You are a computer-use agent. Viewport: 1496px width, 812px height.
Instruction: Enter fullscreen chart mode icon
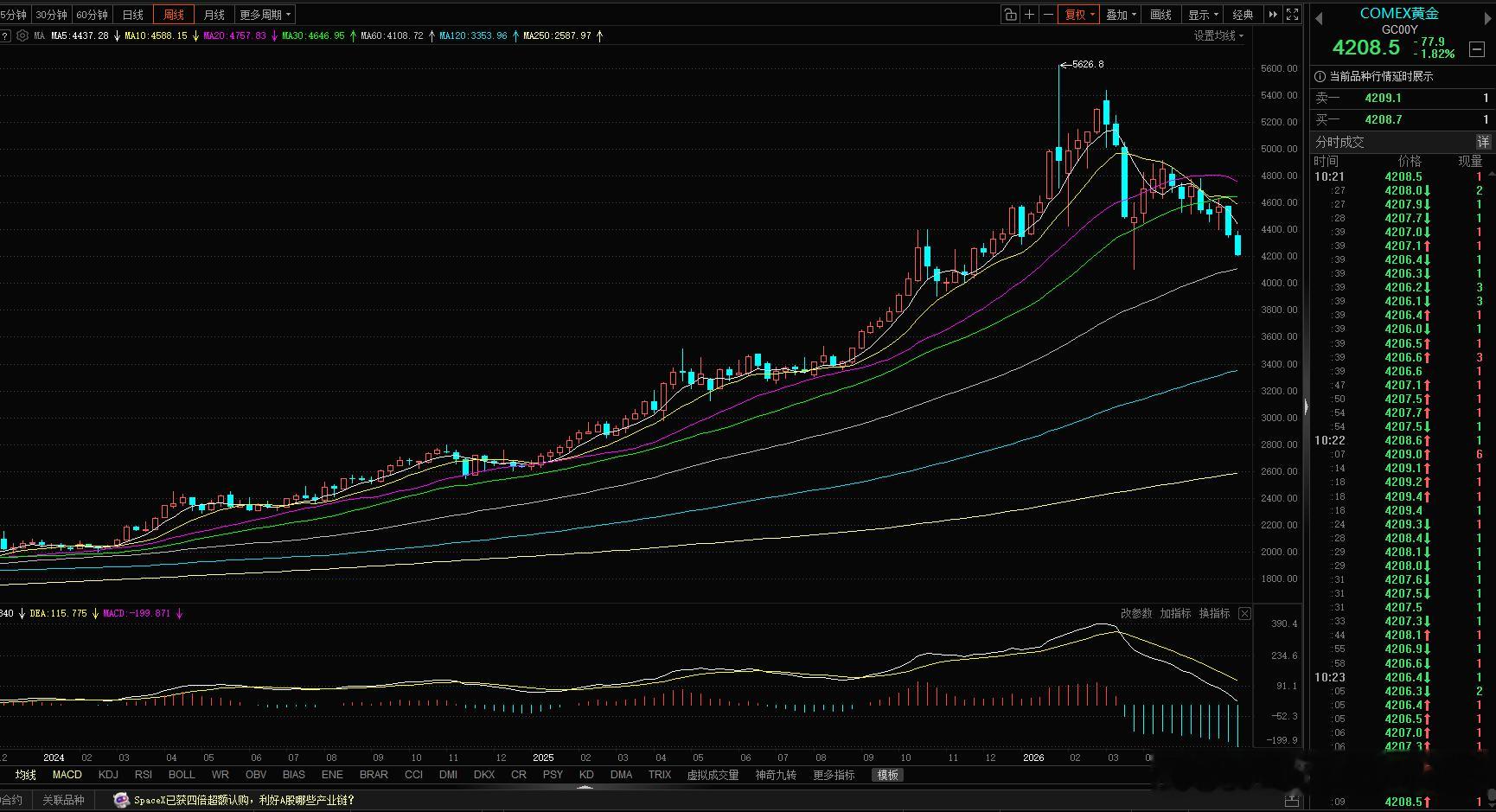coord(1292,15)
